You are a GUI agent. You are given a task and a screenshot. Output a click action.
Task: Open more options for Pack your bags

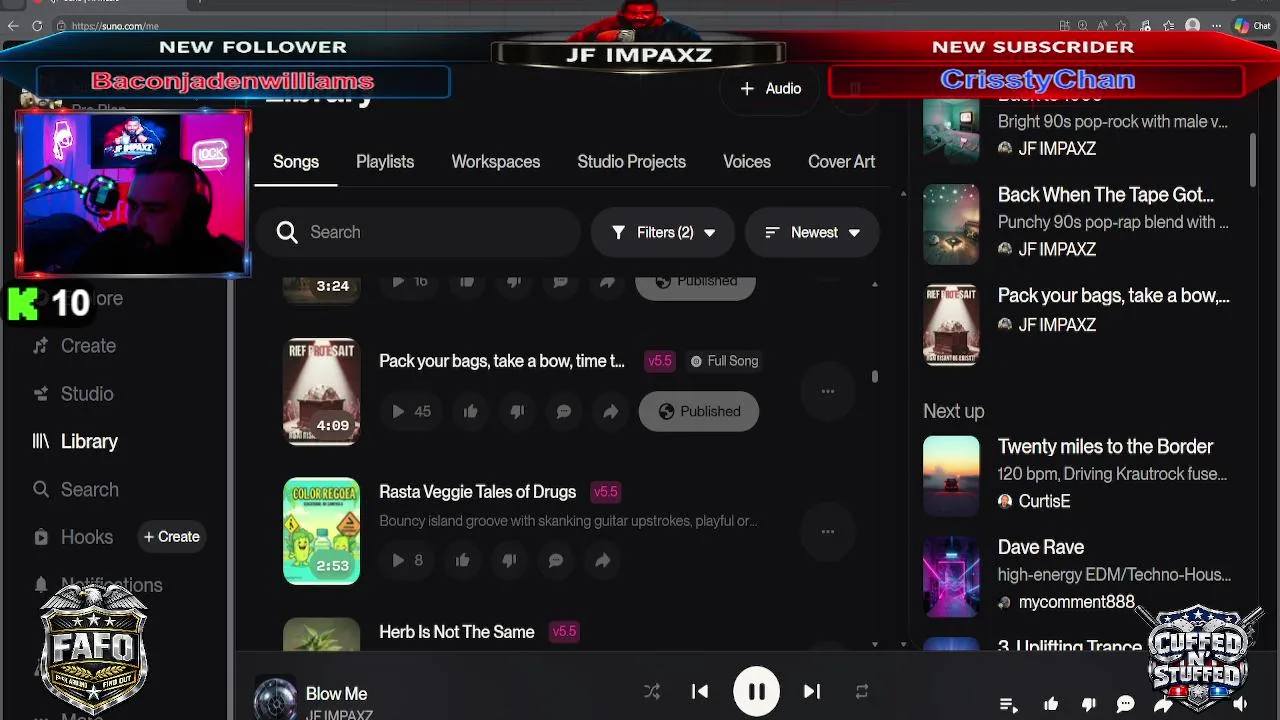pos(827,391)
